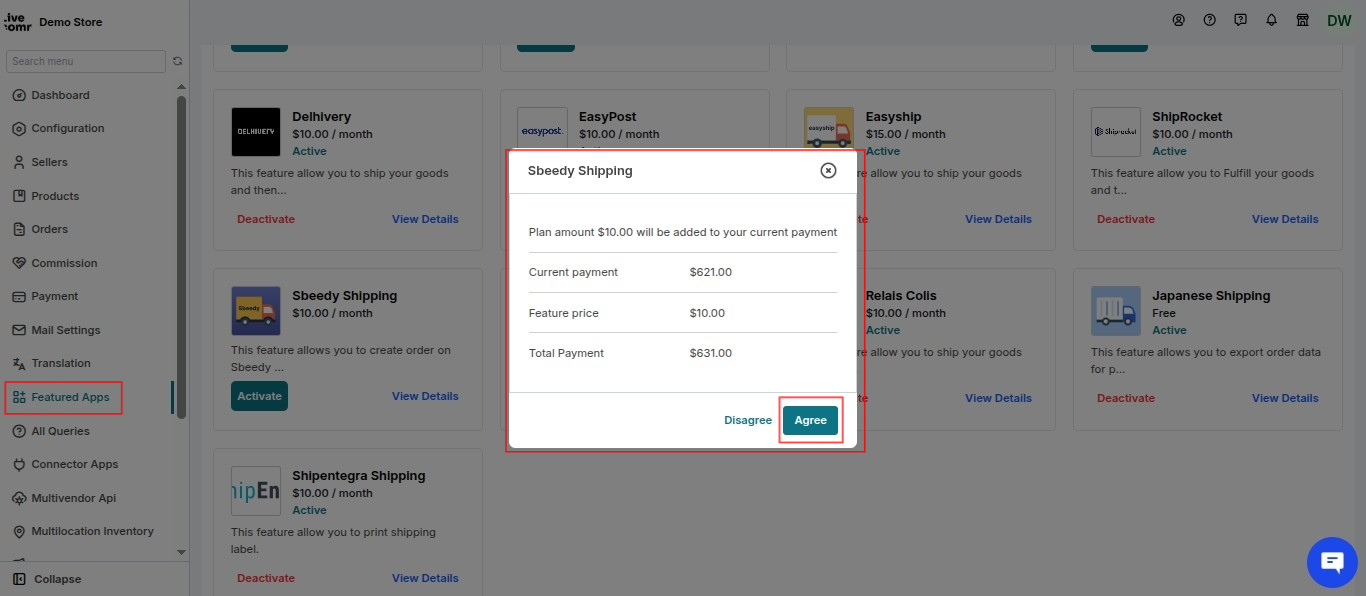Activate the Sbeedy Shipping app
Viewport: 1366px width, 596px height.
pos(260,396)
